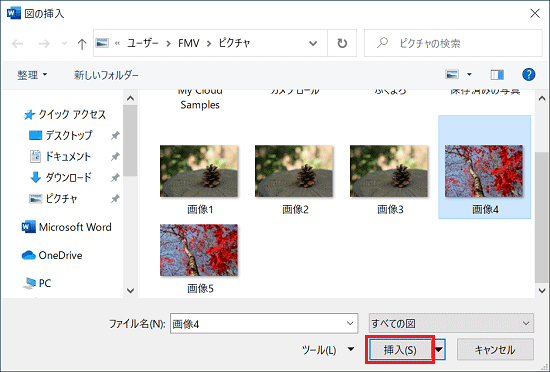Go forward using the forward arrow
The image size is (550, 372).
[x=44, y=43]
